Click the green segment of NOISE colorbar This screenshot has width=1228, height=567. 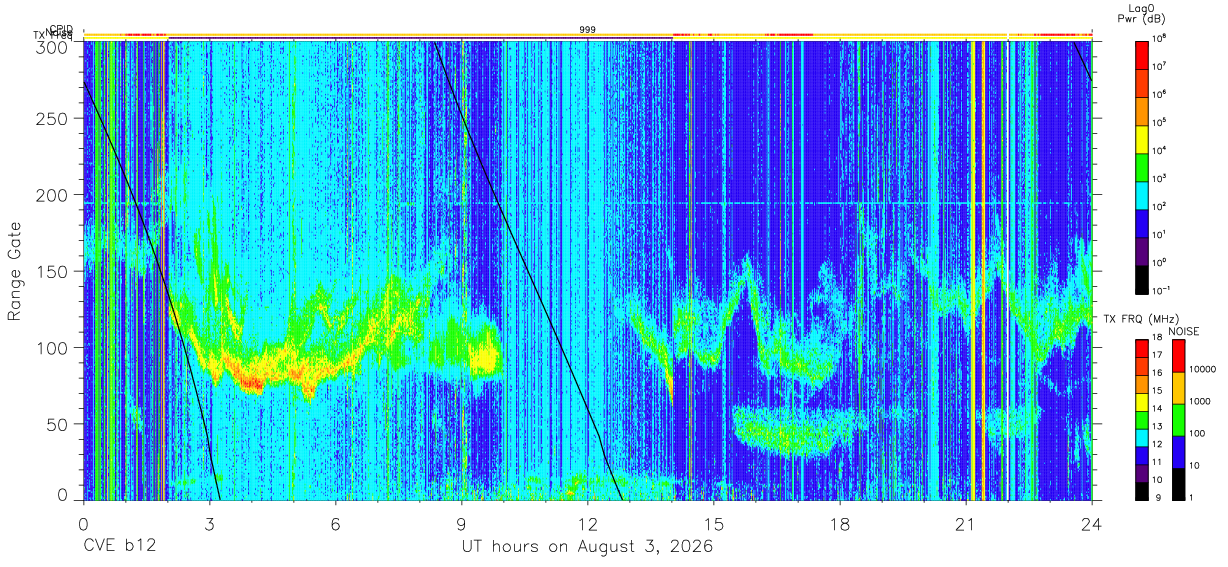point(1178,420)
